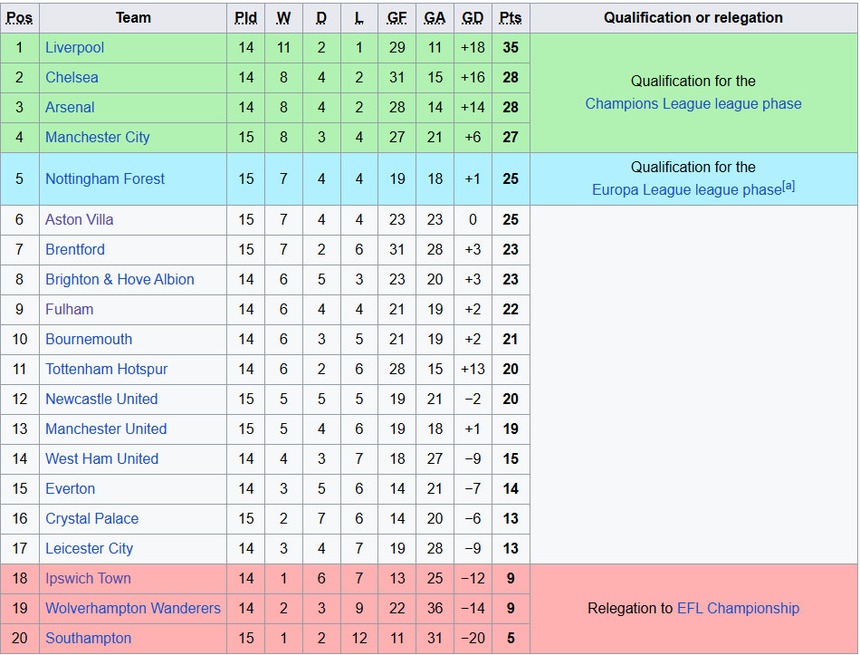Screen dimensions: 860x655
Task: Open the Nottingham Forest link
Action: [105, 179]
